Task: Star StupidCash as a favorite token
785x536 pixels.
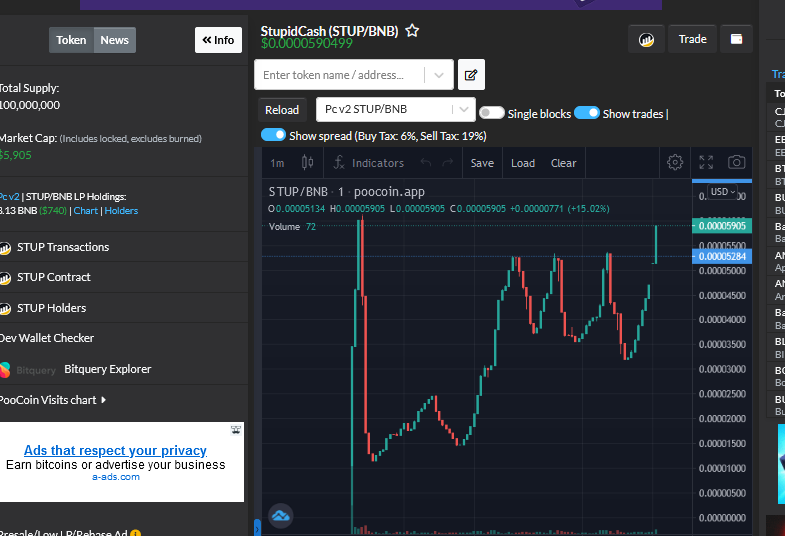Action: coord(412,31)
